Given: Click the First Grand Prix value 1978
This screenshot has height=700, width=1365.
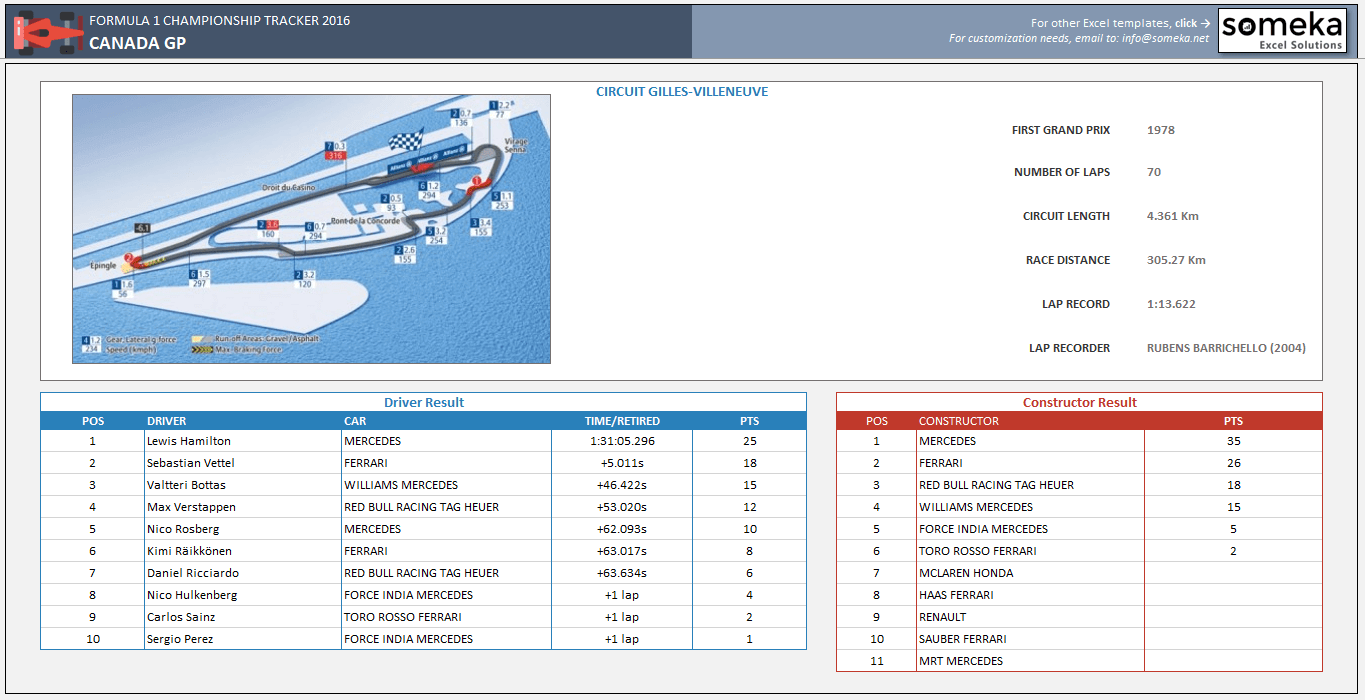Looking at the screenshot, I should tap(1161, 130).
